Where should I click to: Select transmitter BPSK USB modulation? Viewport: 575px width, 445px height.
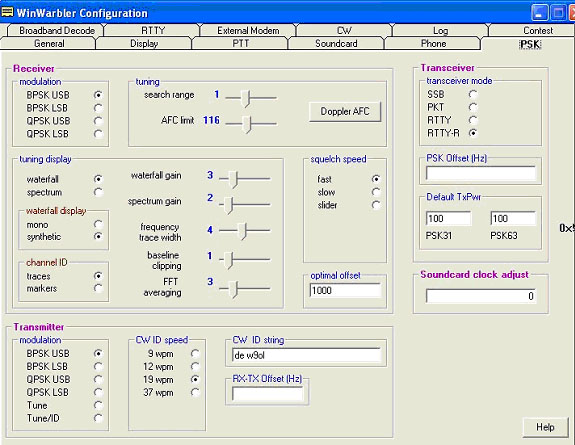[98, 353]
